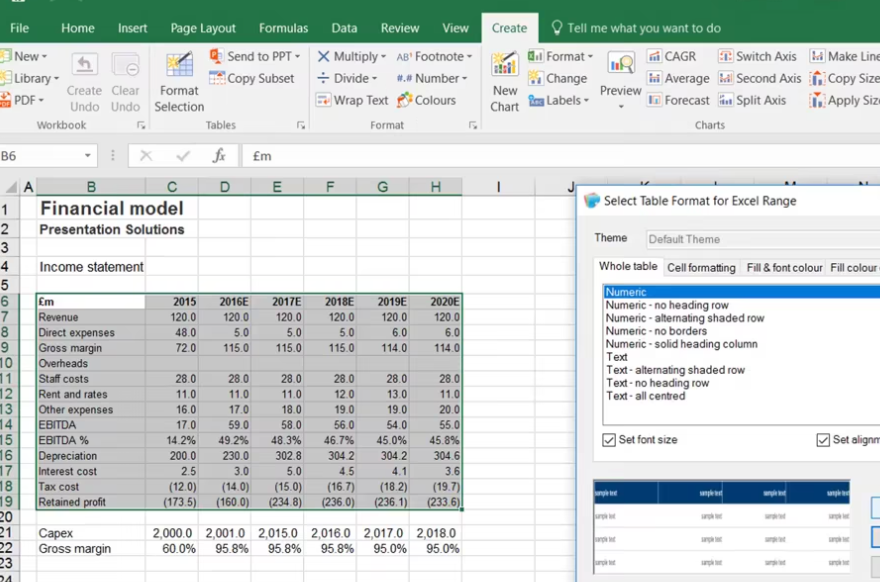The image size is (880, 582).
Task: Open the Format group dialog launcher
Action: coord(473,126)
